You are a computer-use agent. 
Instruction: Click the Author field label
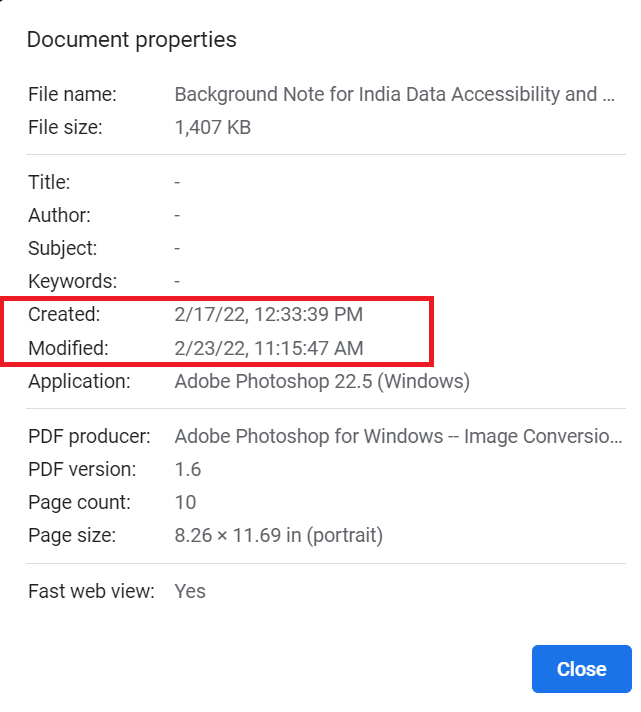click(x=59, y=215)
